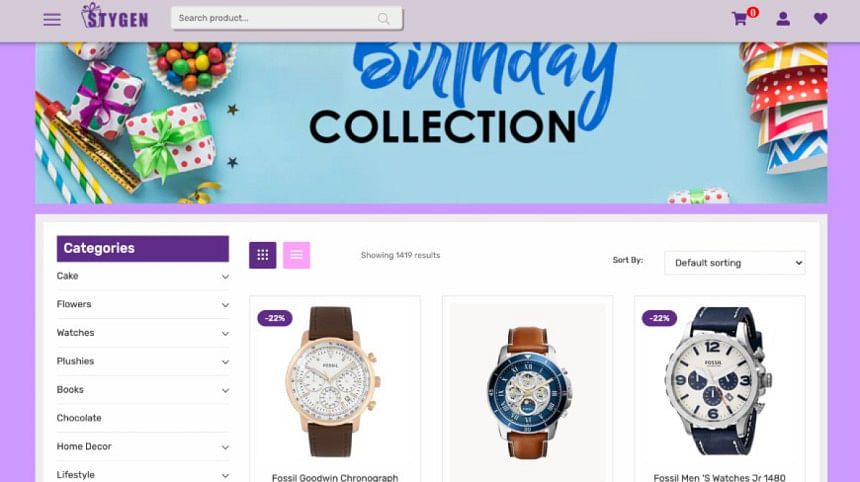Click the search magnifier icon

[383, 19]
